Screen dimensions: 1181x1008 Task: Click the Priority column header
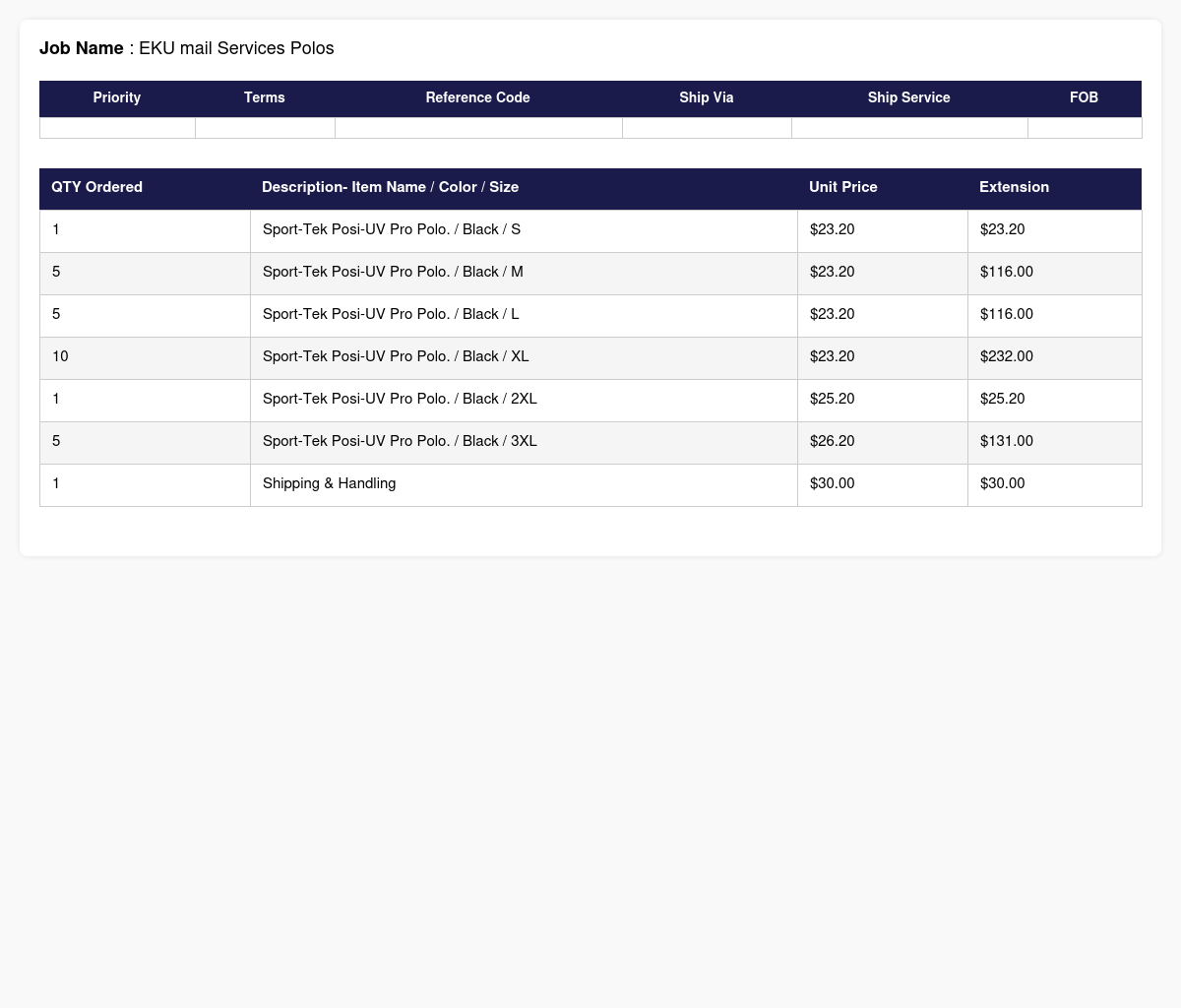tap(117, 98)
